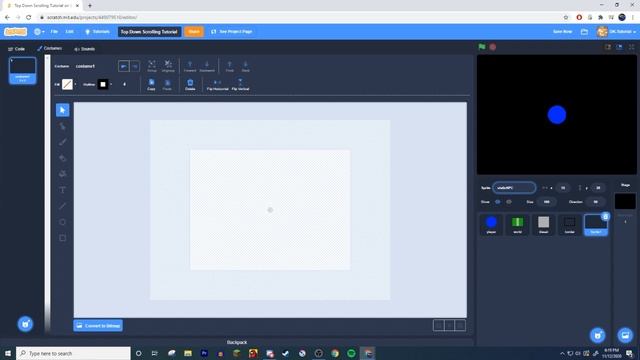Screen dimensions: 640x360
Task: Click the Redo arrow button
Action: [x=135, y=66]
